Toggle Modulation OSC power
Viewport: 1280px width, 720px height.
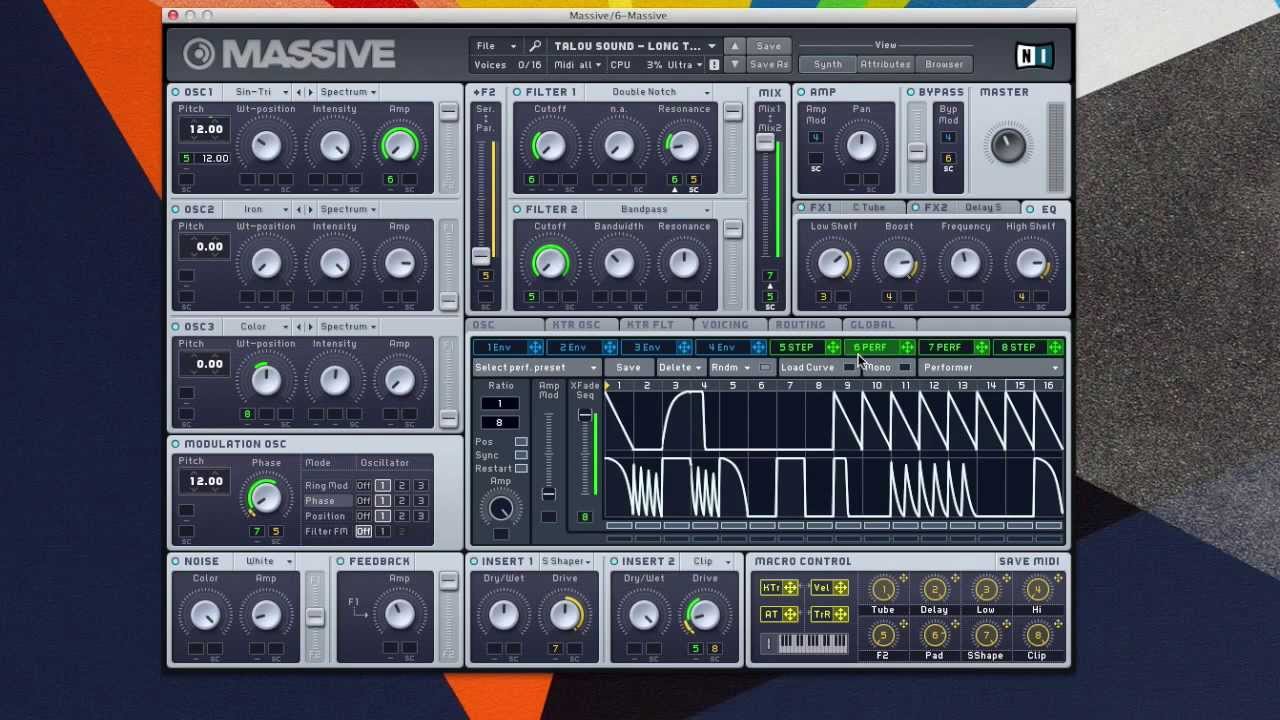click(176, 444)
